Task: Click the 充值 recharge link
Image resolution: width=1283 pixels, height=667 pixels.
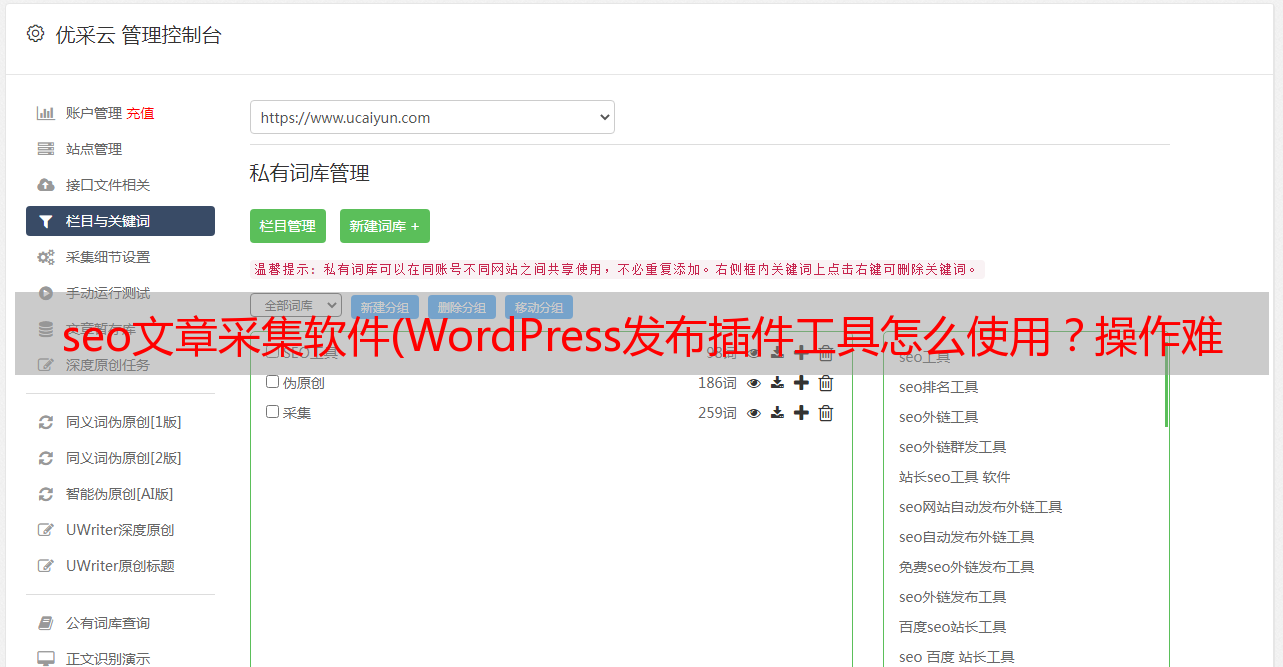Action: tap(140, 113)
